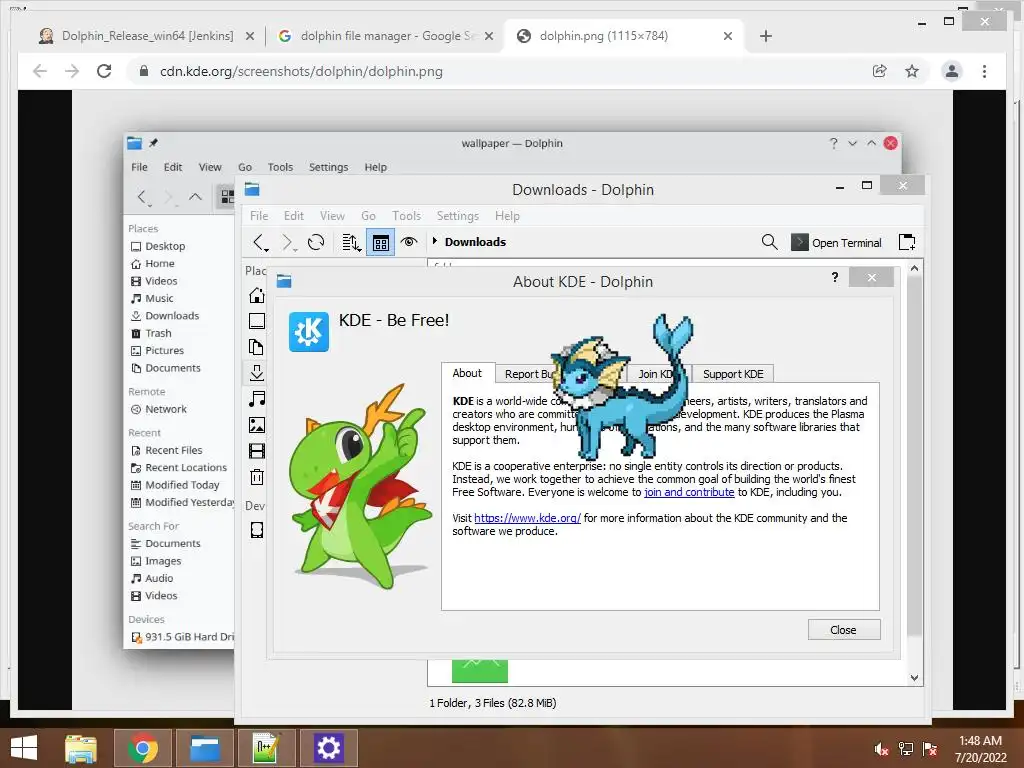Click Dolphin folder icon on taskbar
Viewport: 1024px width, 768px height.
pyautogui.click(x=204, y=748)
